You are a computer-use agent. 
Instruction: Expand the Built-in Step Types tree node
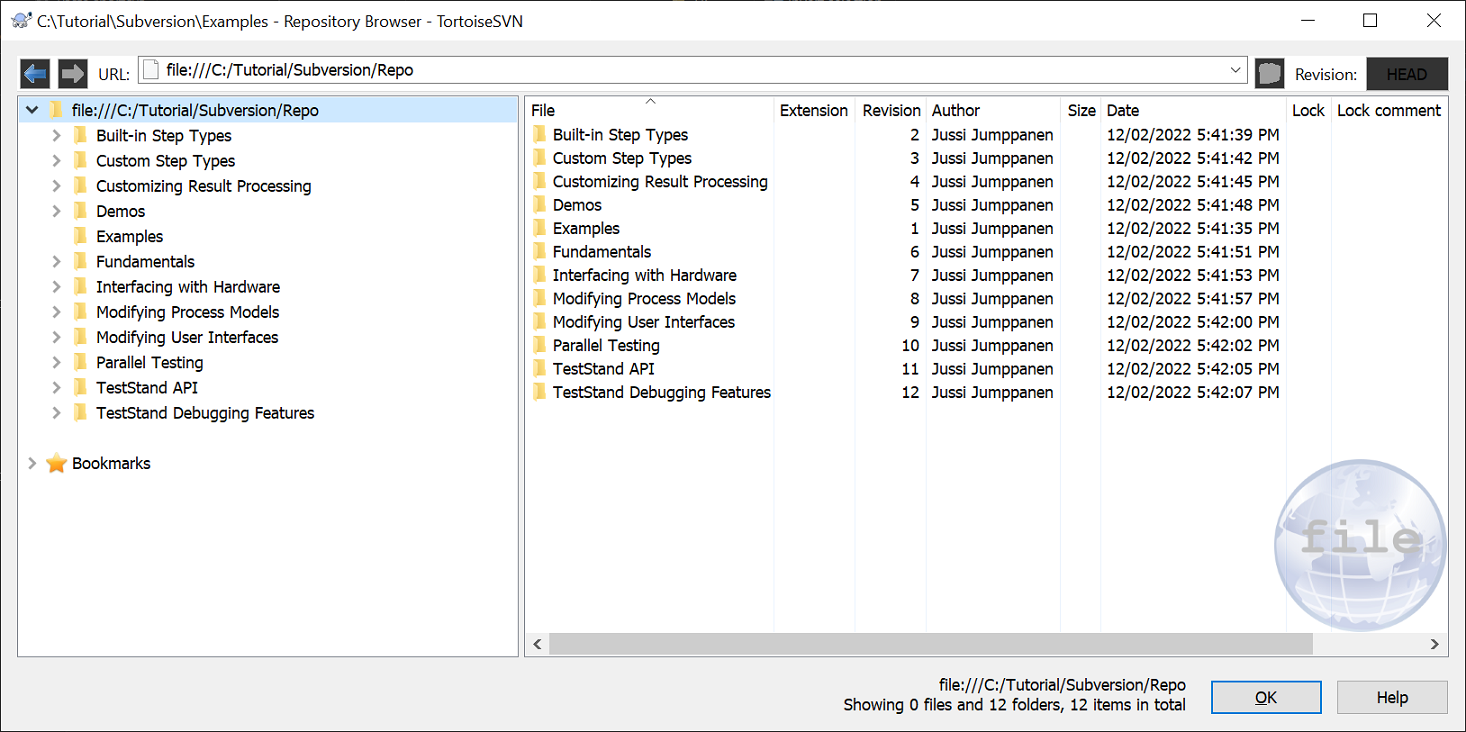(56, 135)
